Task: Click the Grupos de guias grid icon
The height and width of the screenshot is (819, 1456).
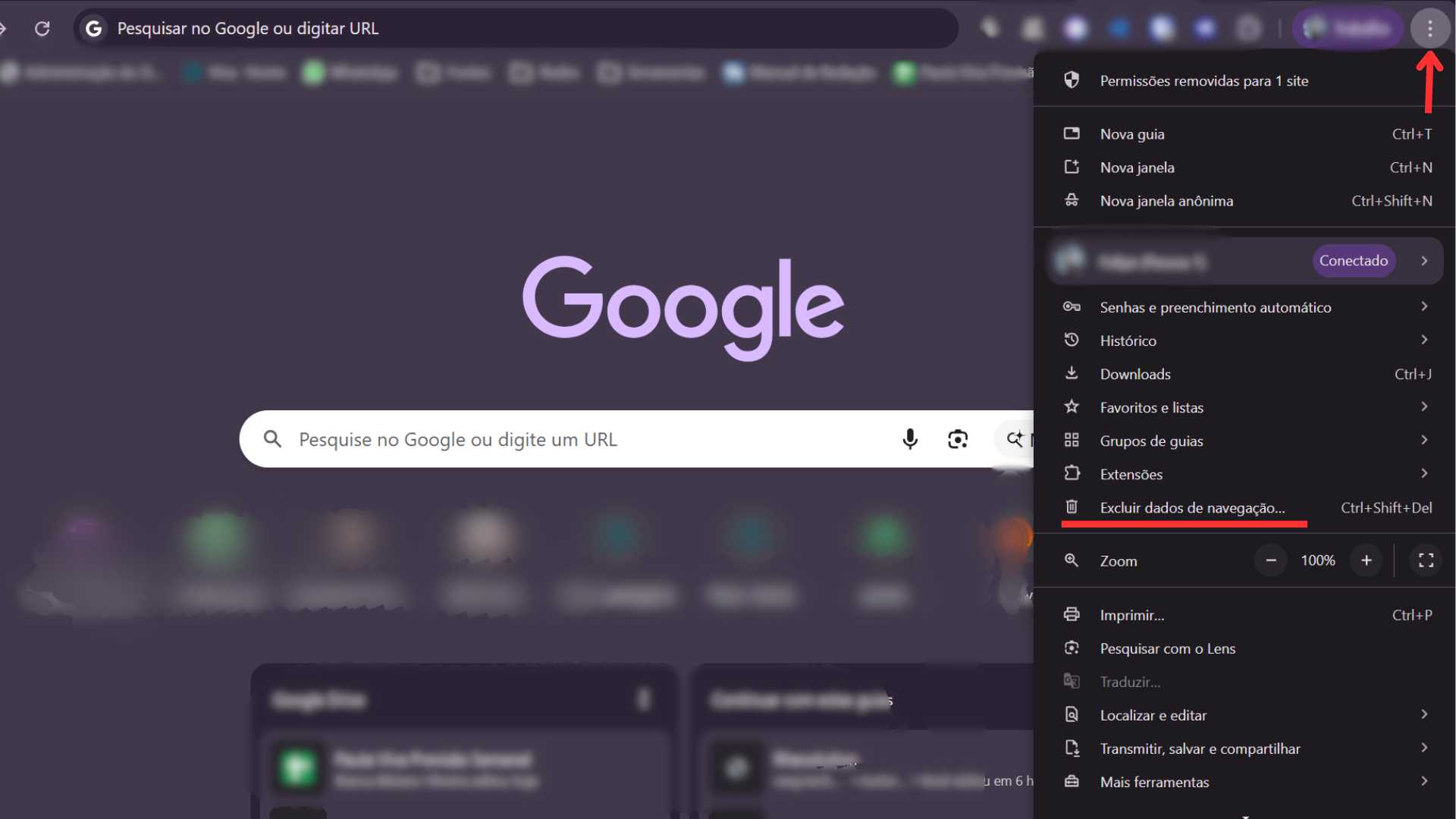Action: point(1072,440)
